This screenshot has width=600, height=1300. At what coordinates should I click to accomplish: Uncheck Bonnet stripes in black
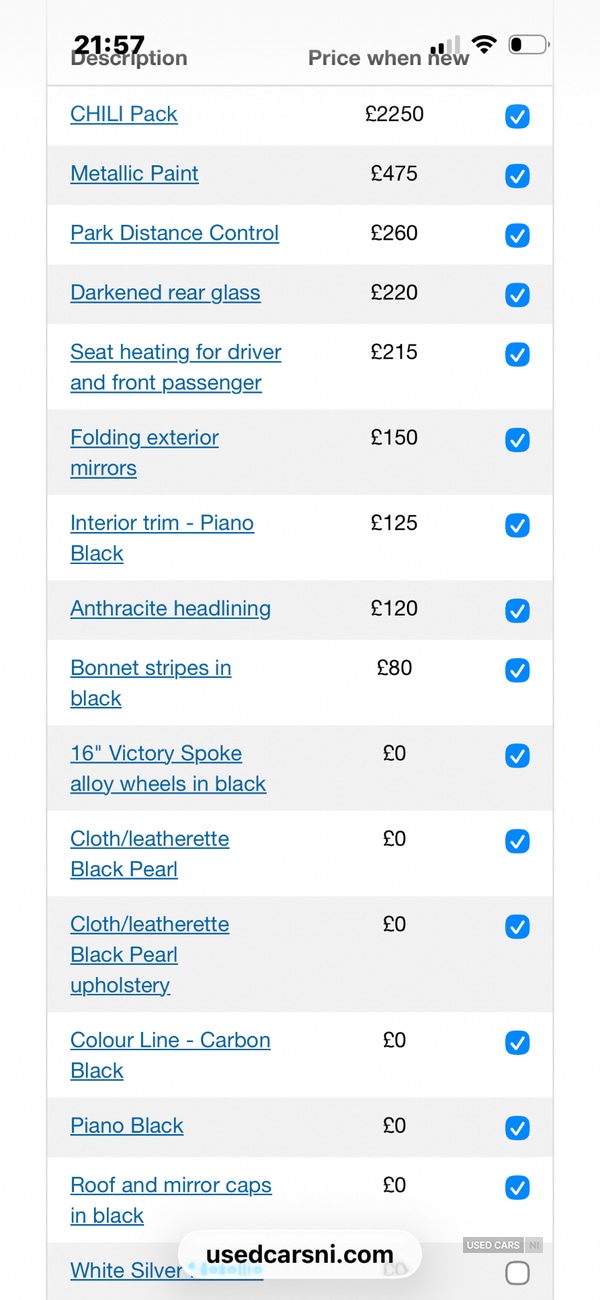(x=517, y=671)
